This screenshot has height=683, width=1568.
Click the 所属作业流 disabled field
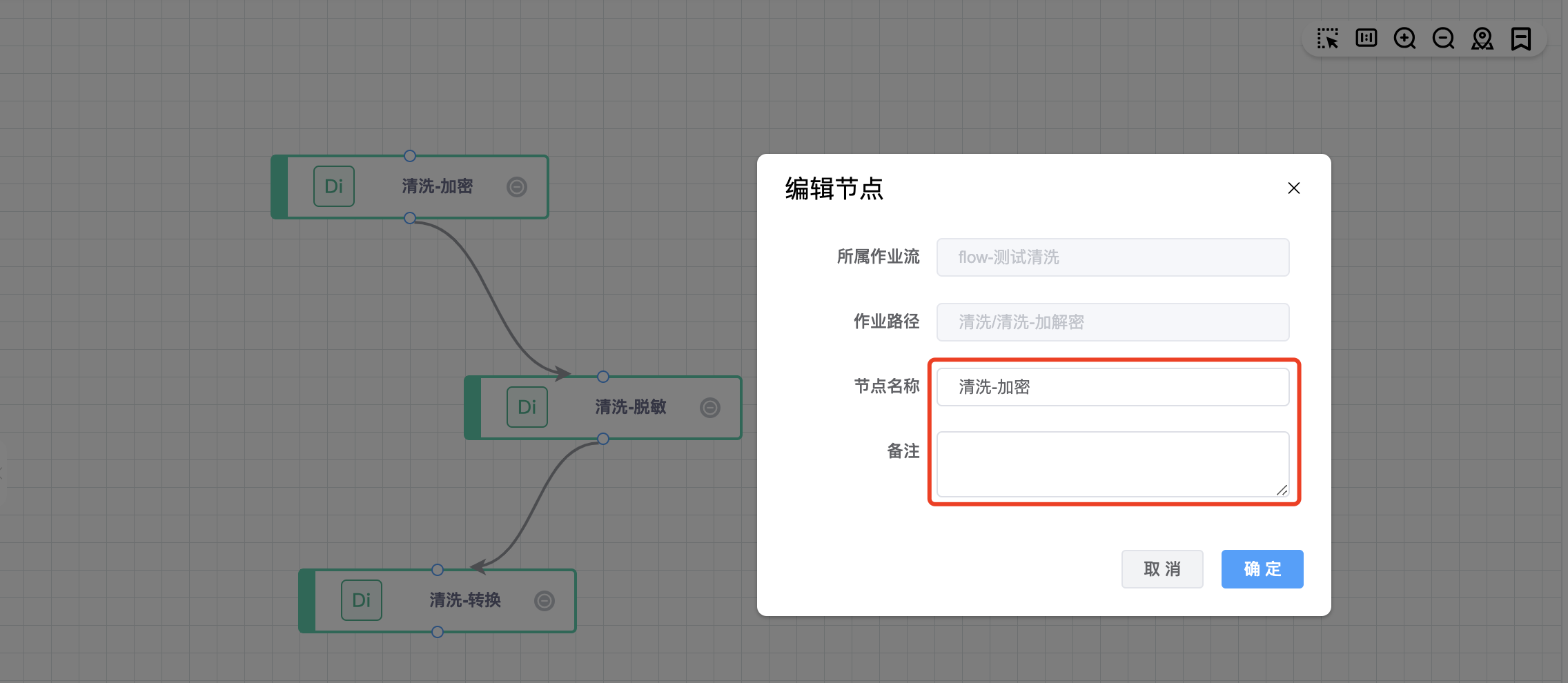click(x=1113, y=257)
